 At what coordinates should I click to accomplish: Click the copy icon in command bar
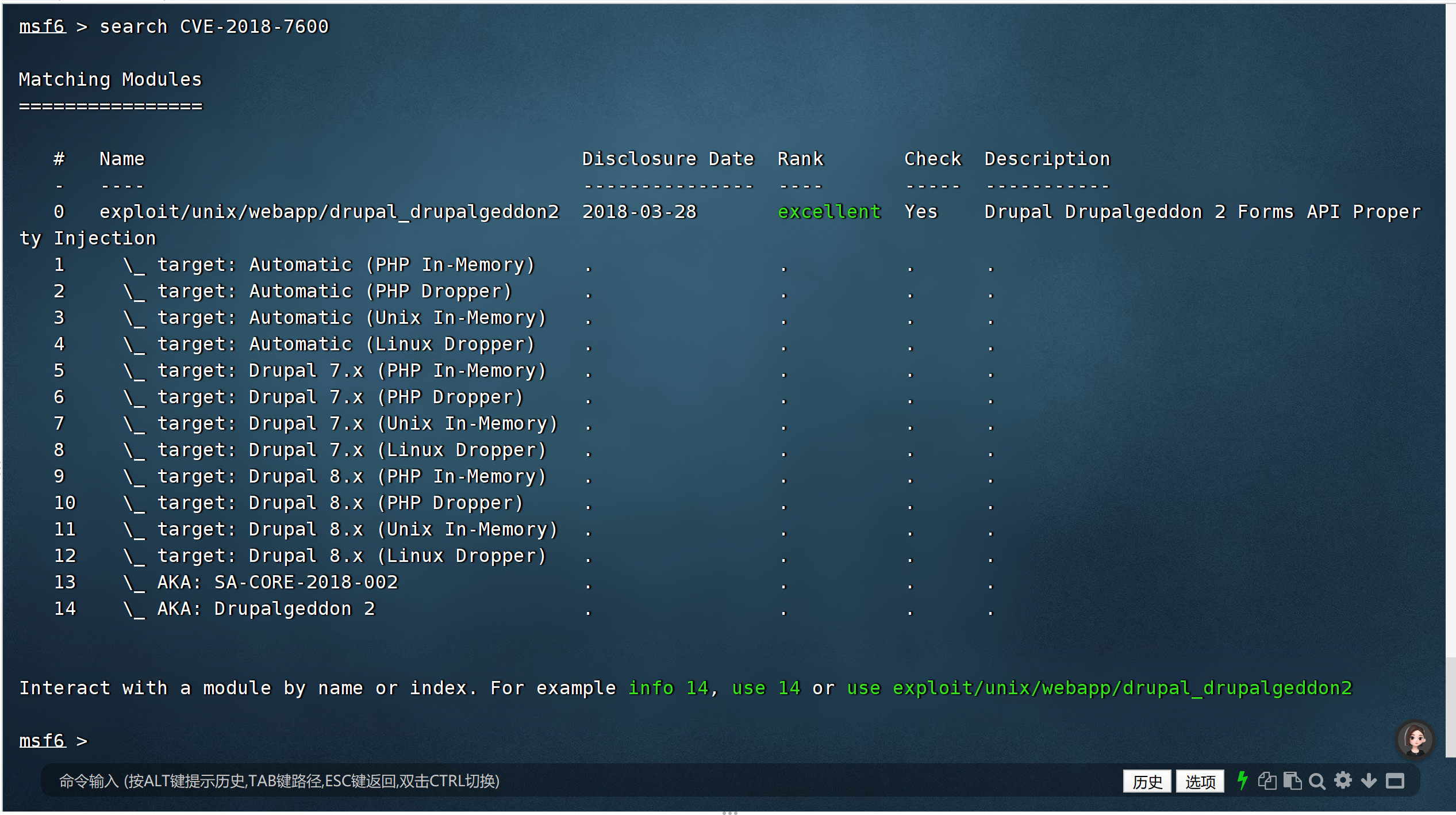(1267, 781)
